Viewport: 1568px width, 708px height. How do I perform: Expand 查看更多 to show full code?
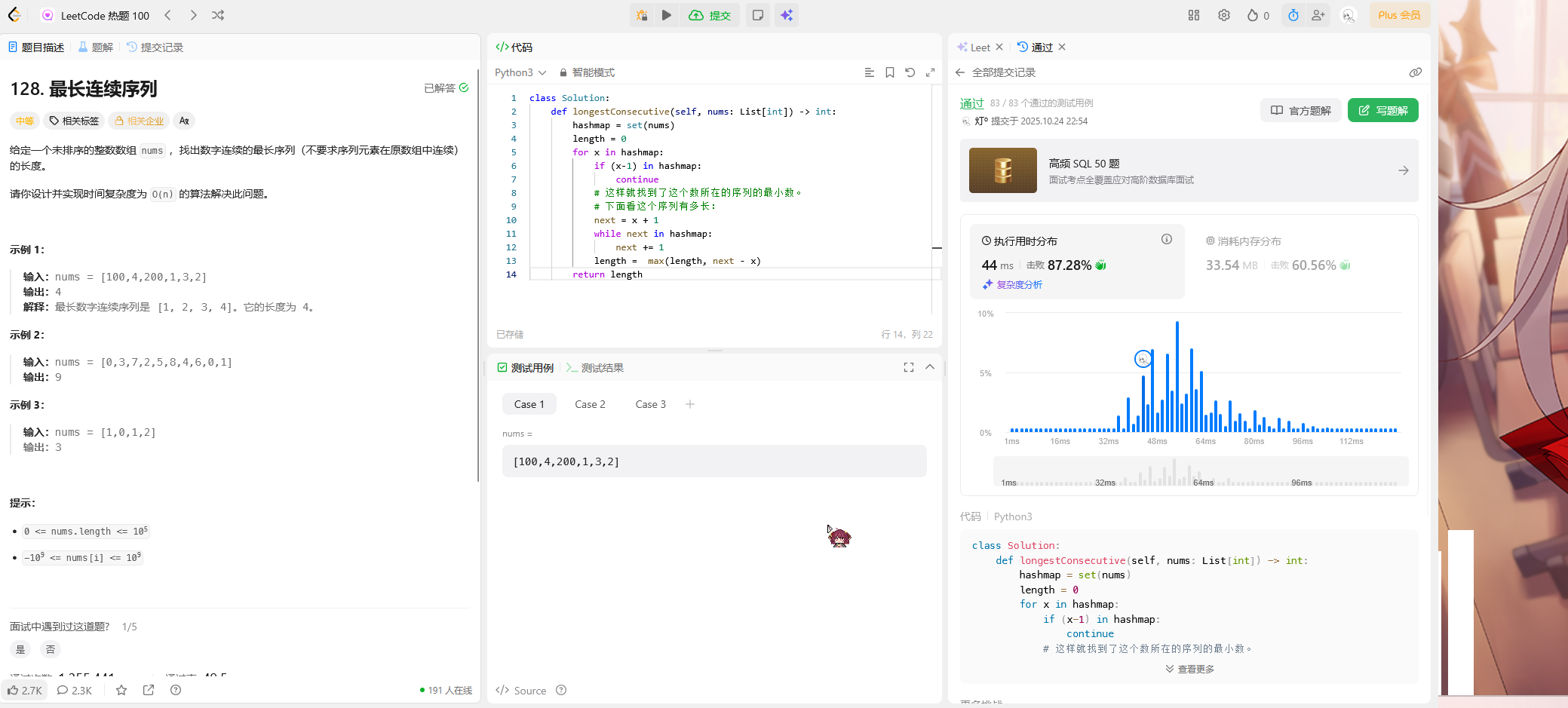pos(1189,669)
